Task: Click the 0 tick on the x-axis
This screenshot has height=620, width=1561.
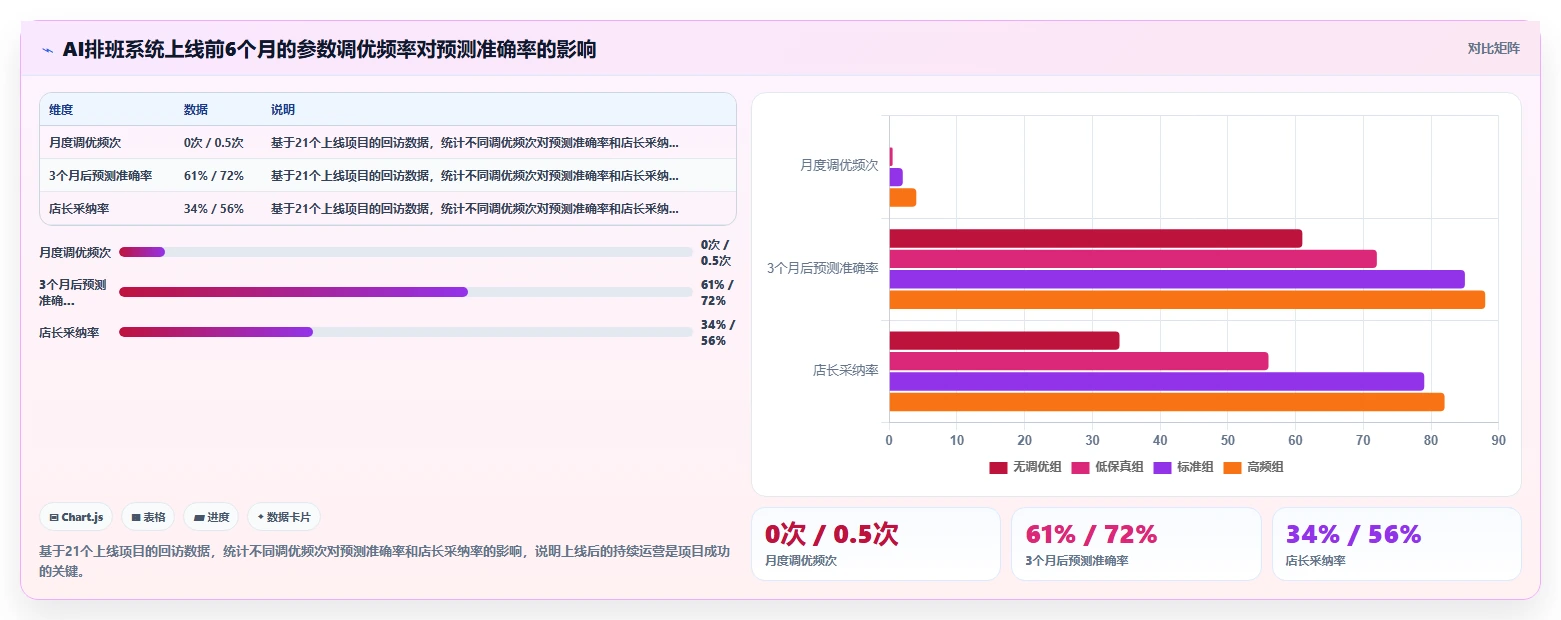Action: 889,440
